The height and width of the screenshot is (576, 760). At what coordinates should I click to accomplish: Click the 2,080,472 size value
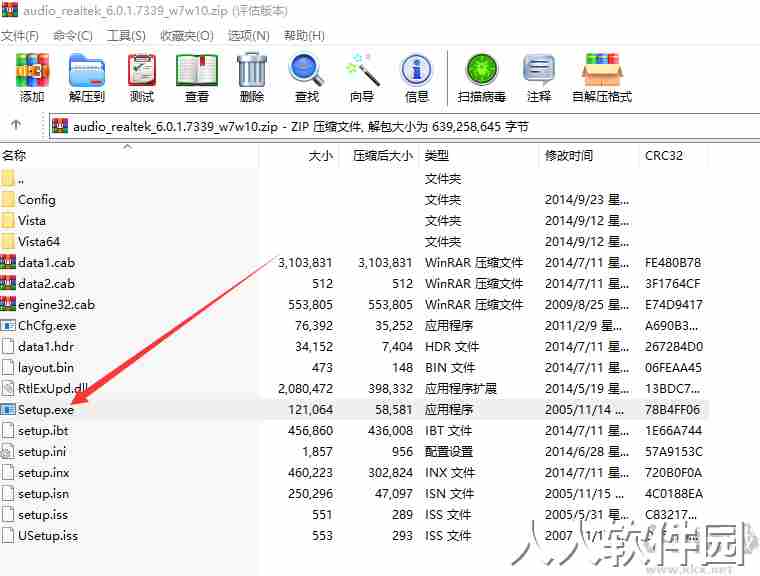[x=305, y=389]
